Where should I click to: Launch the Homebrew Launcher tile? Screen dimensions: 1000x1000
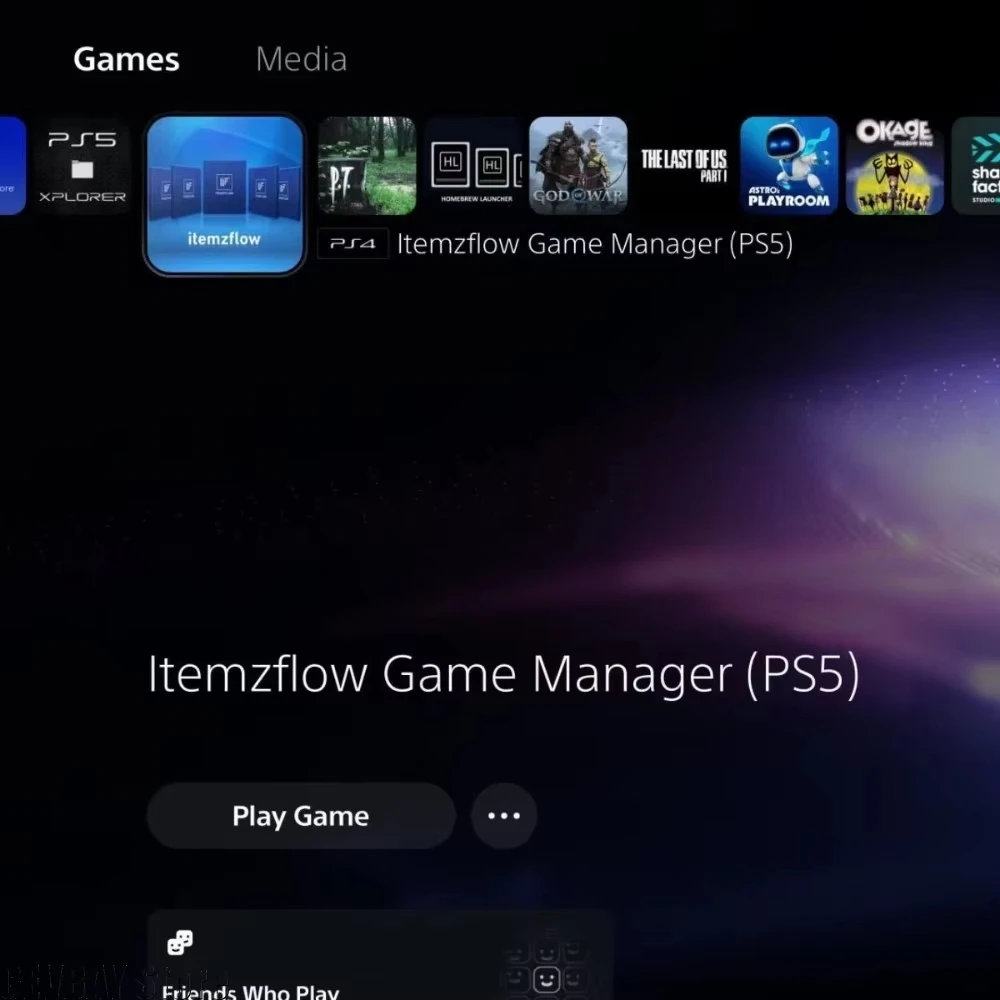point(473,165)
